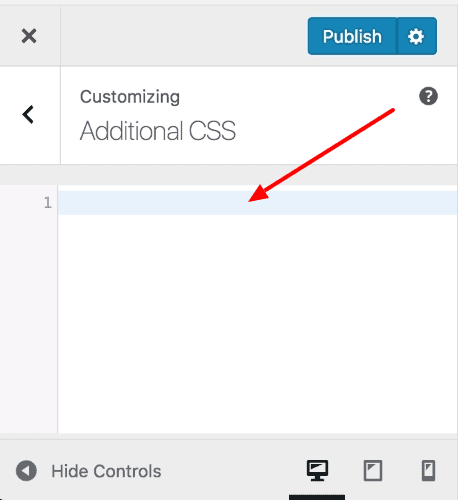Place cursor in highlighted CSS line 1
The height and width of the screenshot is (500, 458).
[257, 203]
